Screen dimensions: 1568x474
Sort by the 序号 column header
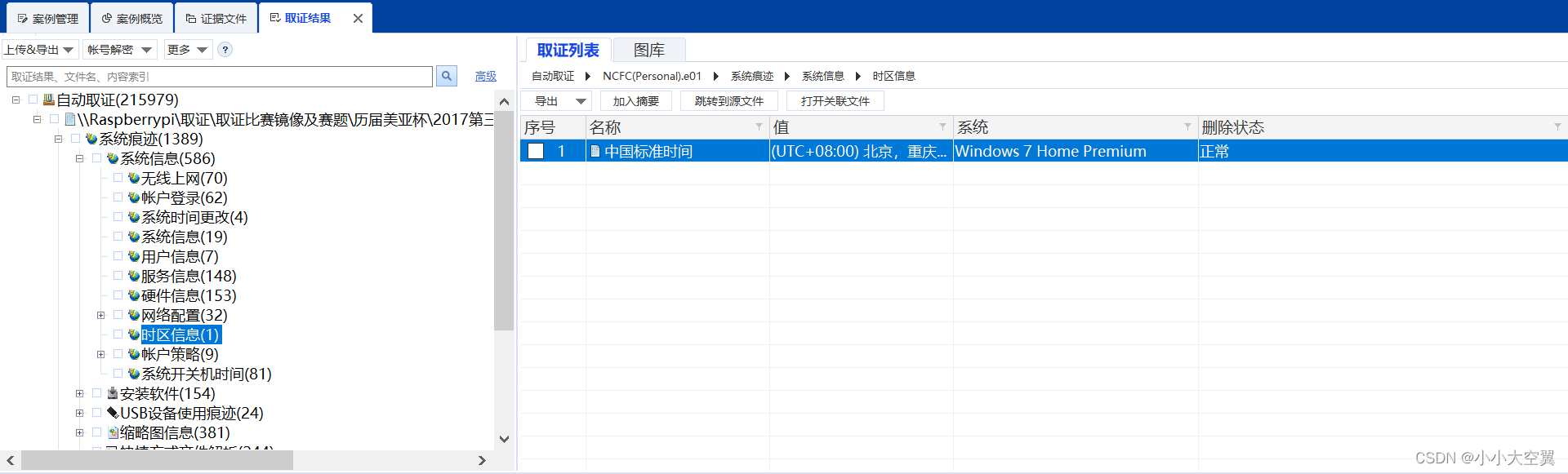[x=553, y=127]
